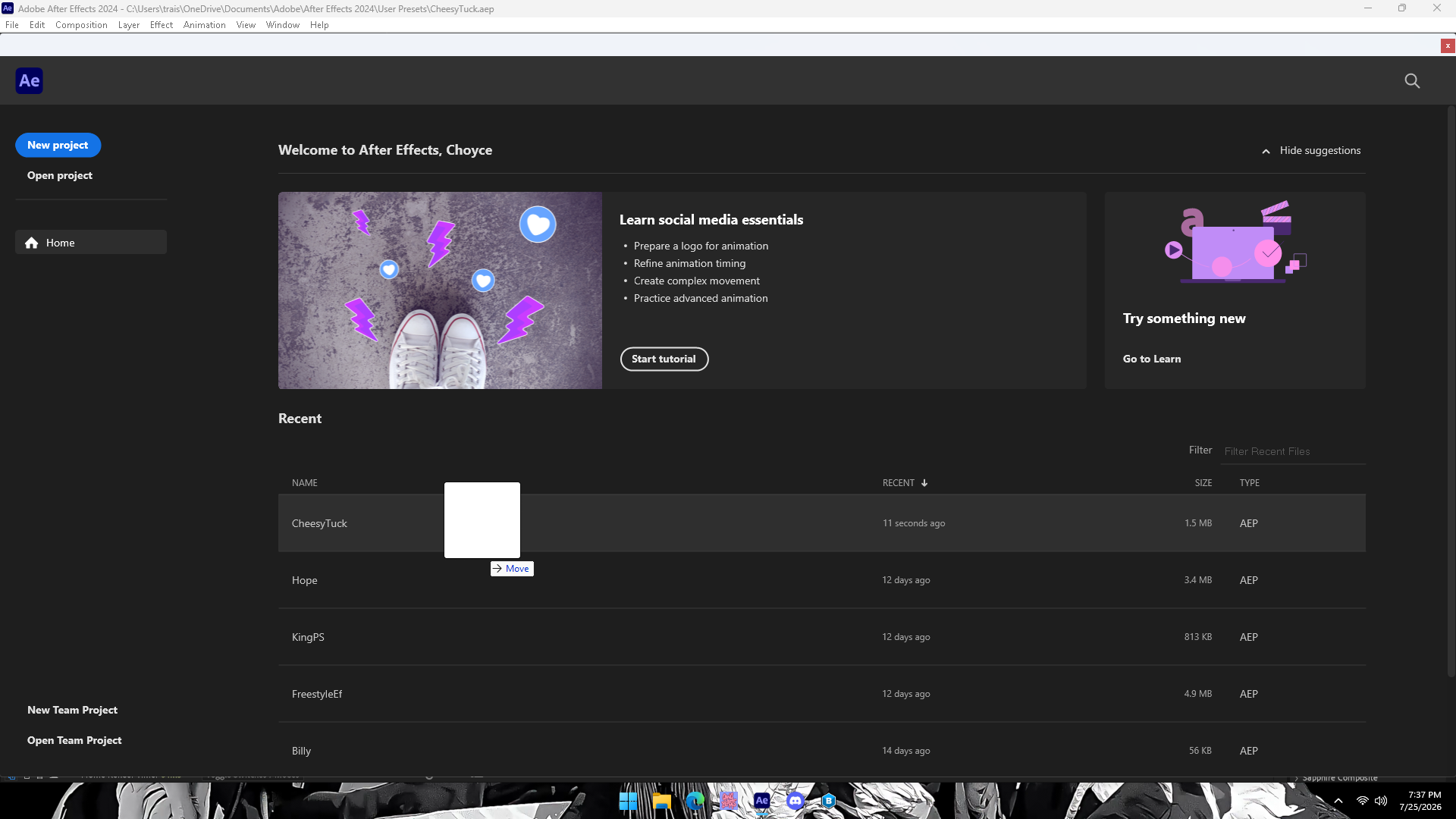Open the blue hexagon B taskbar app

(829, 801)
